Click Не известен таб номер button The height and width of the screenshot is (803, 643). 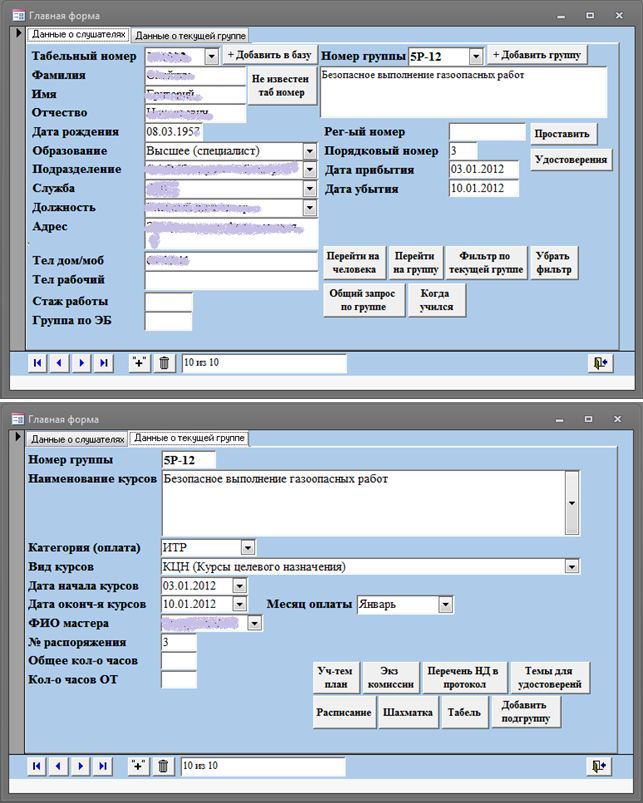(281, 86)
